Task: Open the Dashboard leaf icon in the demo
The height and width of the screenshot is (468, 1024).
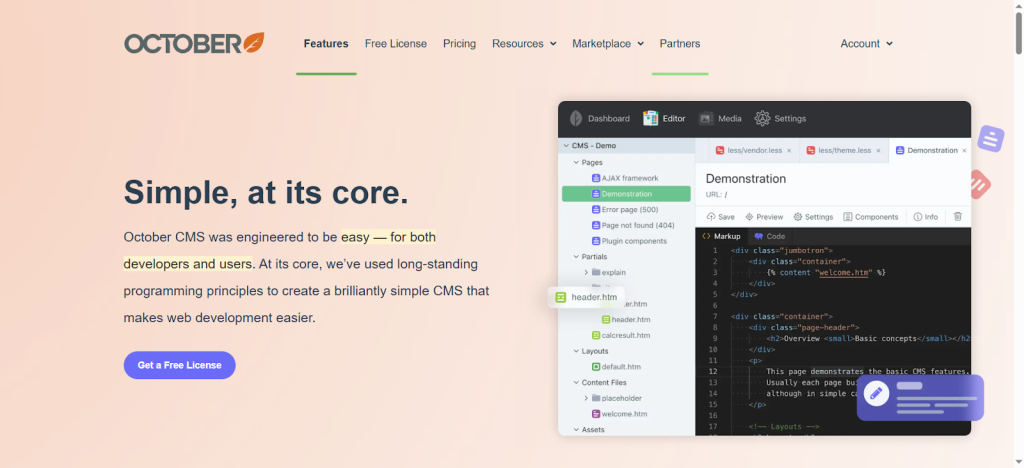Action: coord(576,118)
